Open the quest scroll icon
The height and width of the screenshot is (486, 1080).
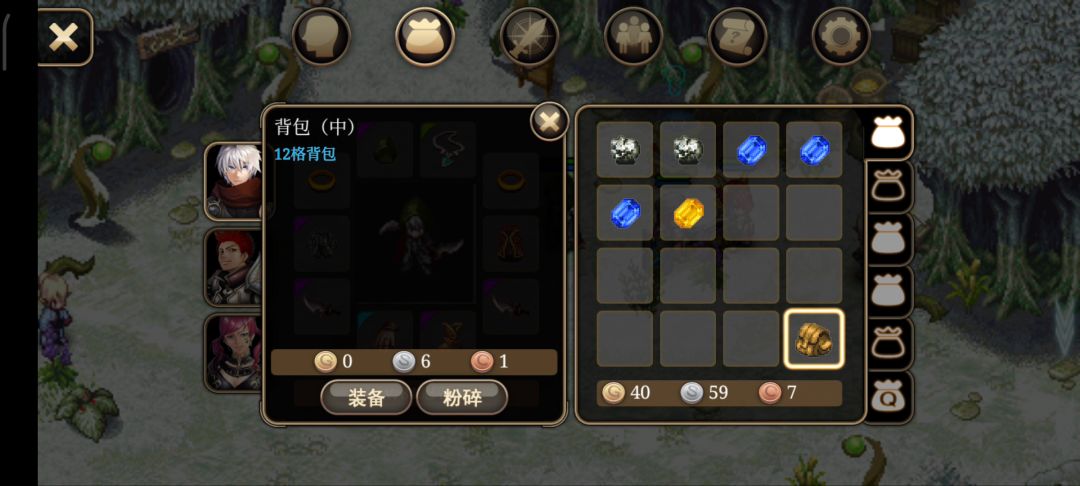click(737, 36)
